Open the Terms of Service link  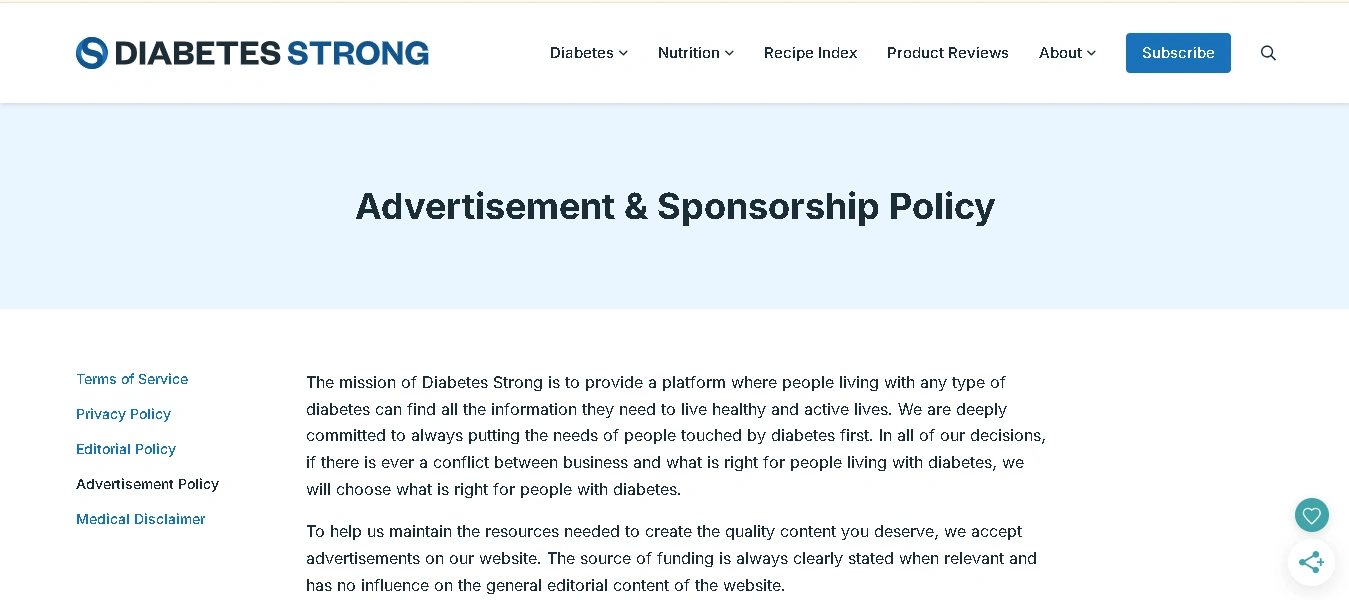pyautogui.click(x=131, y=379)
